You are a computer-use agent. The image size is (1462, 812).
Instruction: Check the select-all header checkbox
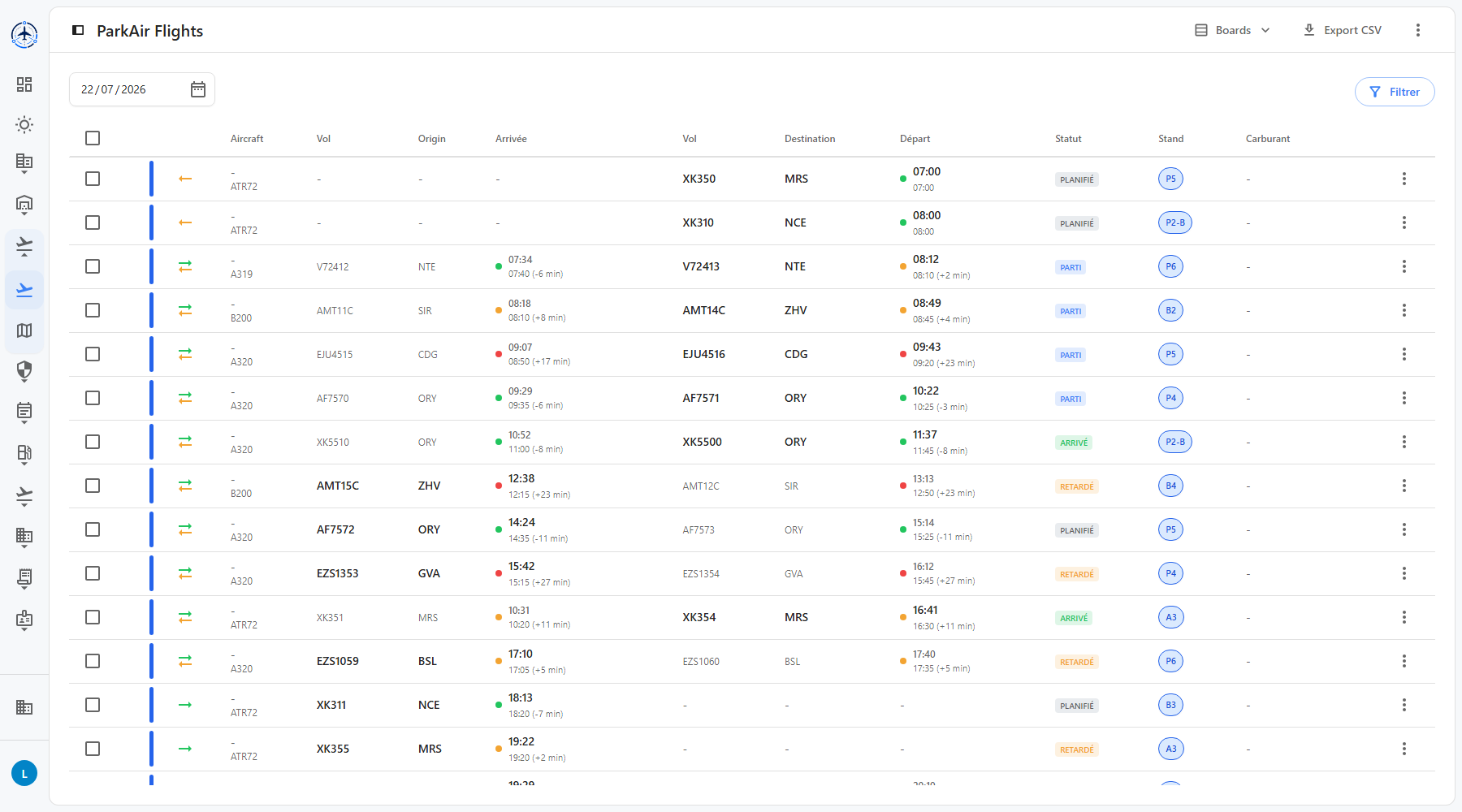click(x=93, y=138)
